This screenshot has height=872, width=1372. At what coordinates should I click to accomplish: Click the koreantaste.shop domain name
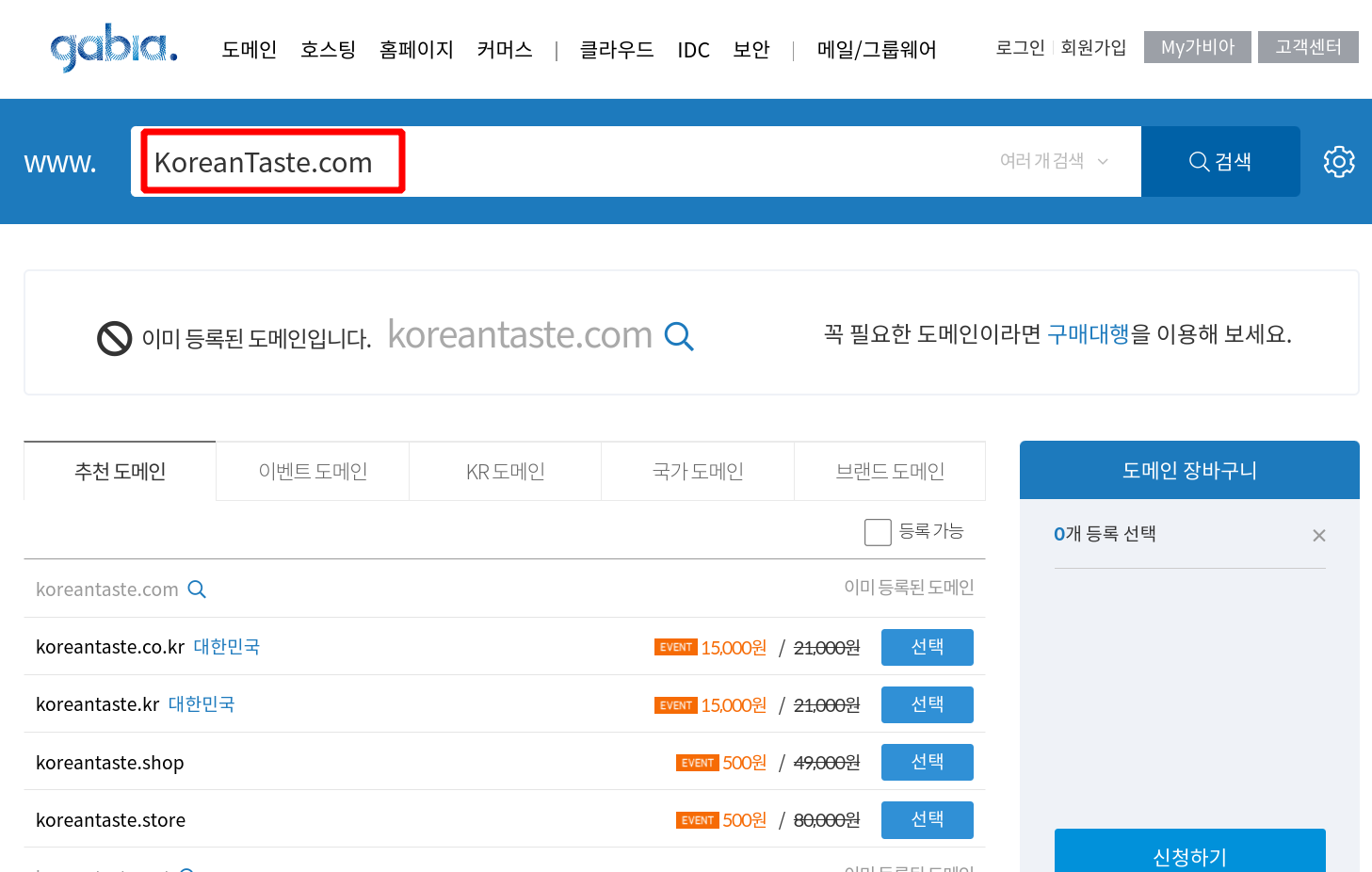click(110, 763)
